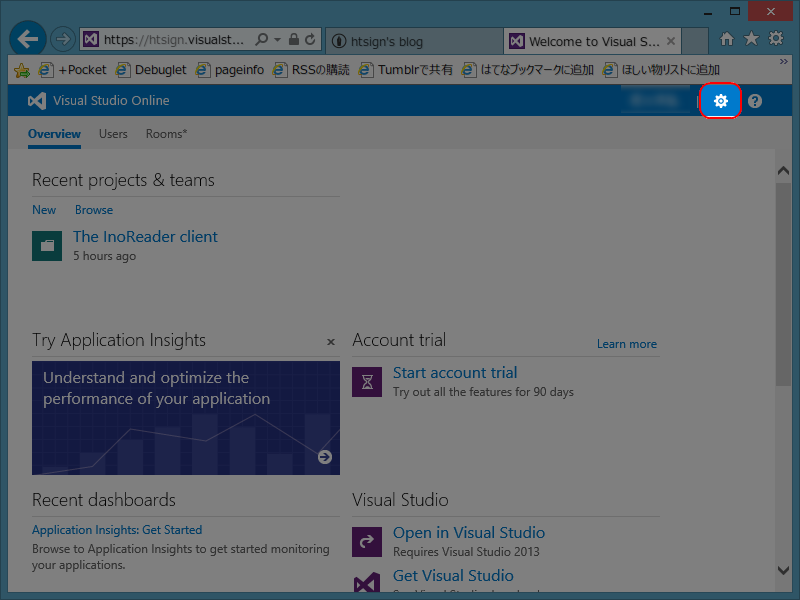Click the lock security icon in address bar
This screenshot has width=800, height=600.
[293, 39]
